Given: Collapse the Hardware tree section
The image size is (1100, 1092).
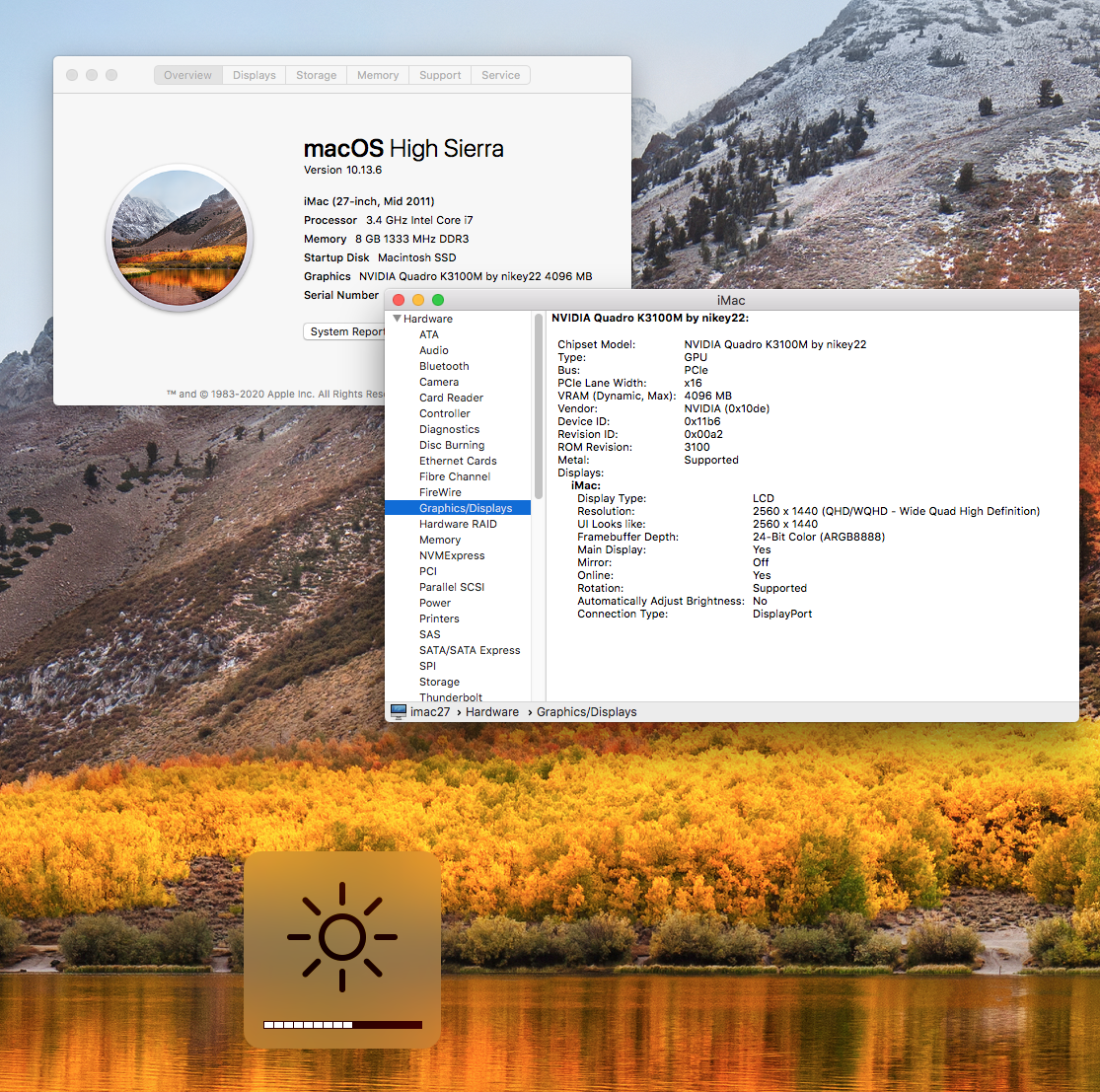Looking at the screenshot, I should click(397, 319).
